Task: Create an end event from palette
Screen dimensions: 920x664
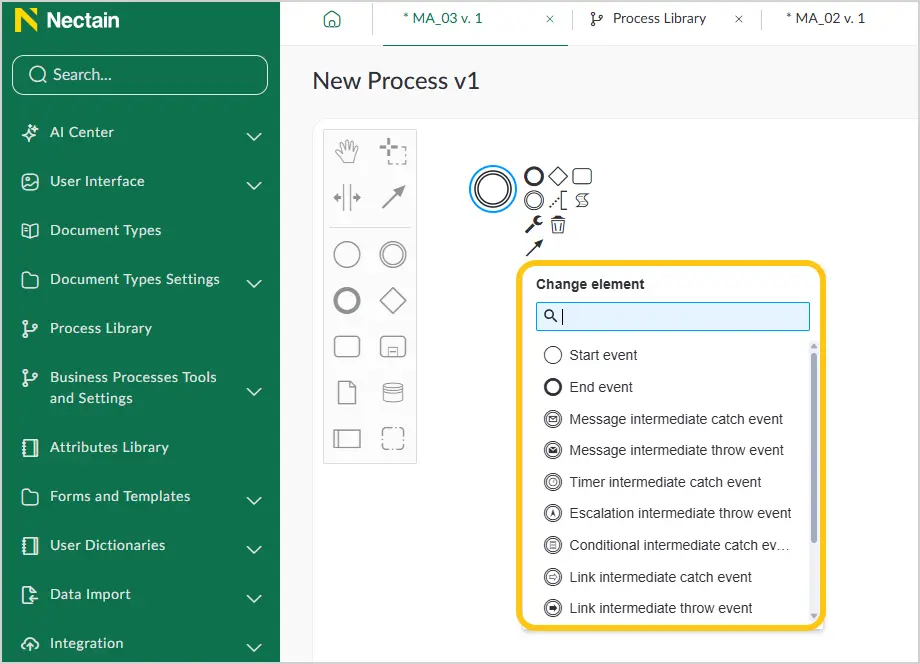Action: pyautogui.click(x=347, y=301)
